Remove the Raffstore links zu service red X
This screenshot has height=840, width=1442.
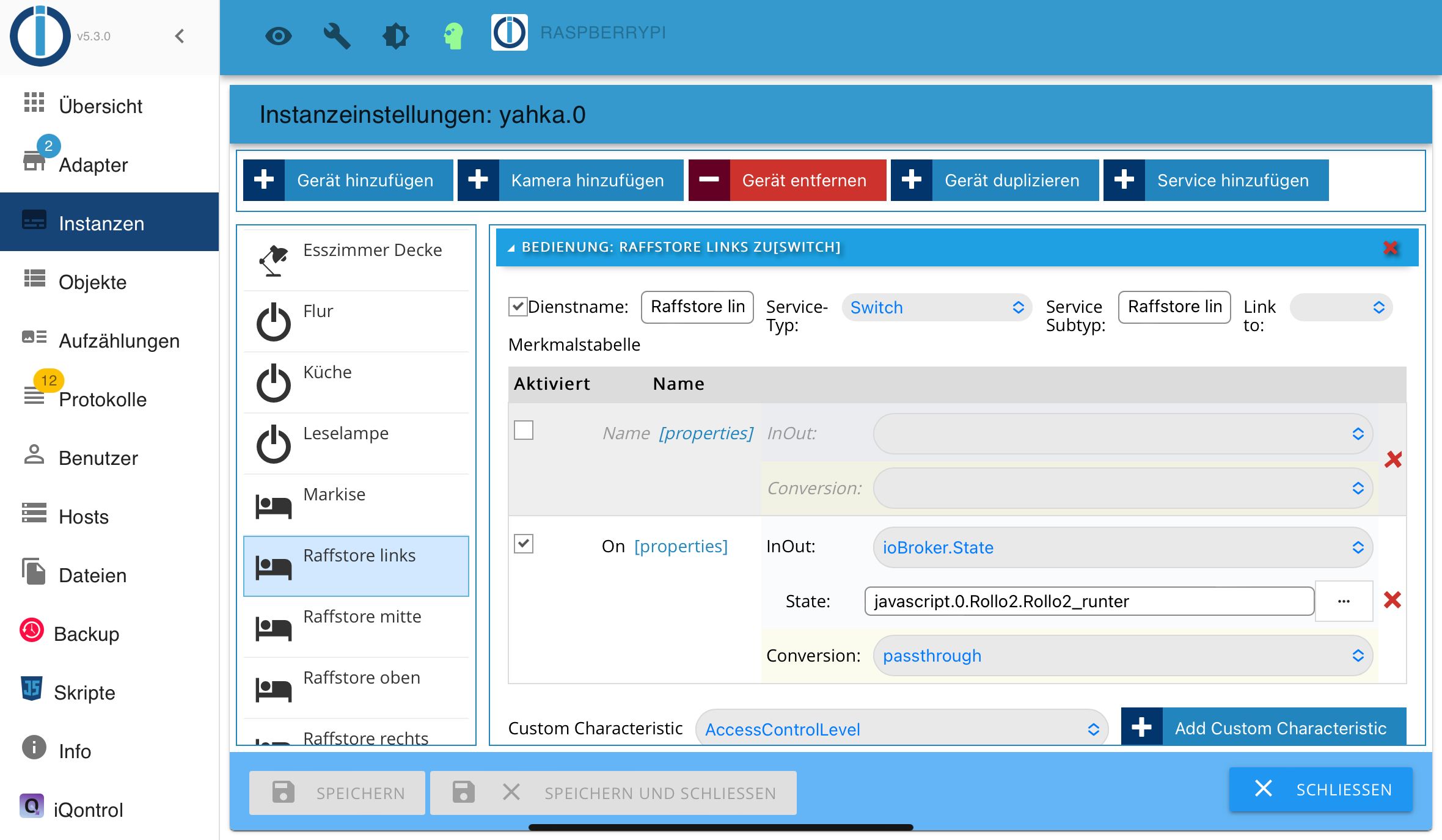coord(1391,247)
